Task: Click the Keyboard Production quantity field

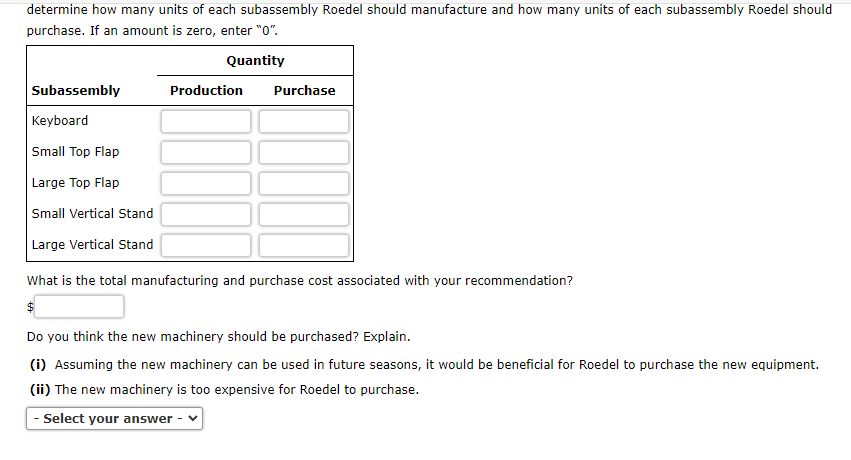Action: [x=206, y=121]
